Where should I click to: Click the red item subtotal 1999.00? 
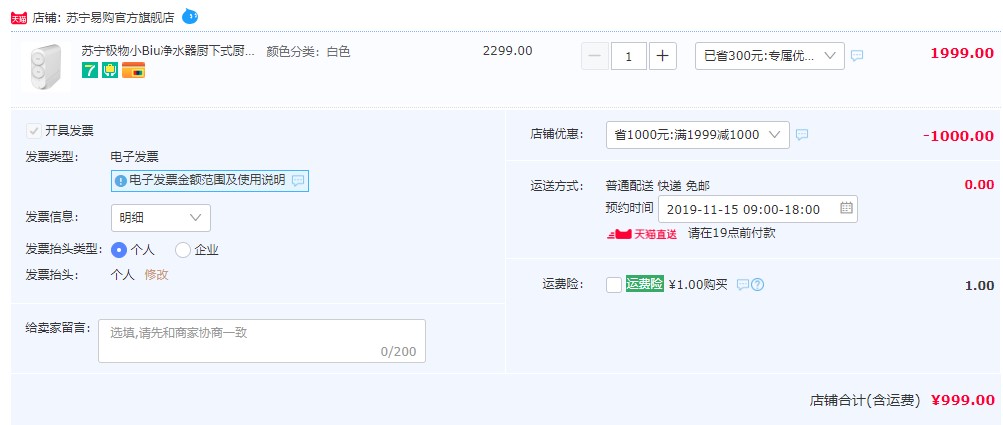[x=962, y=53]
